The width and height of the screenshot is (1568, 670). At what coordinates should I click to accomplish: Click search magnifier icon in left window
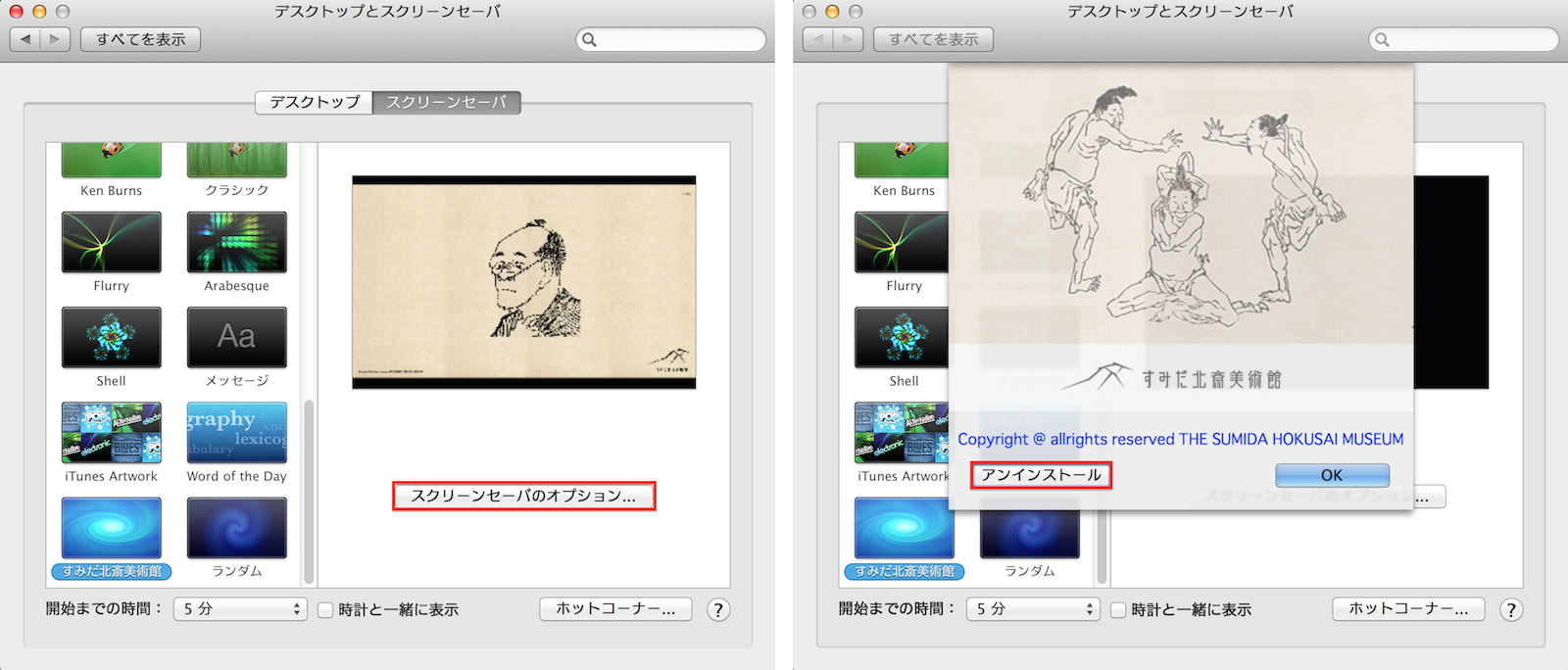pyautogui.click(x=589, y=40)
